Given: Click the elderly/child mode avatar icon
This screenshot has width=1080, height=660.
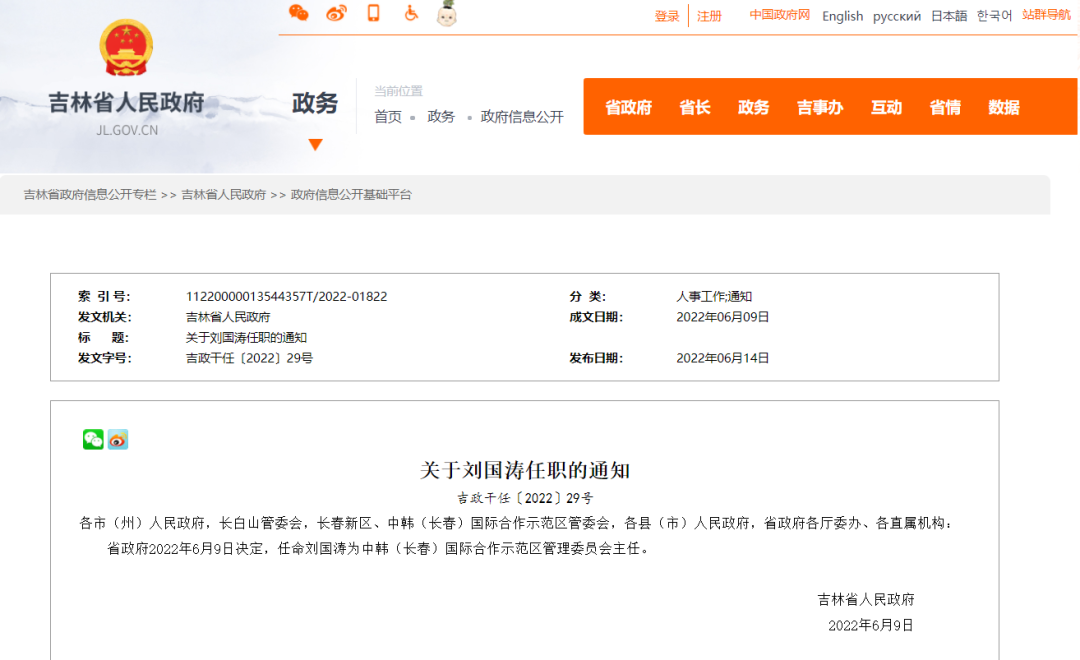Looking at the screenshot, I should point(446,14).
